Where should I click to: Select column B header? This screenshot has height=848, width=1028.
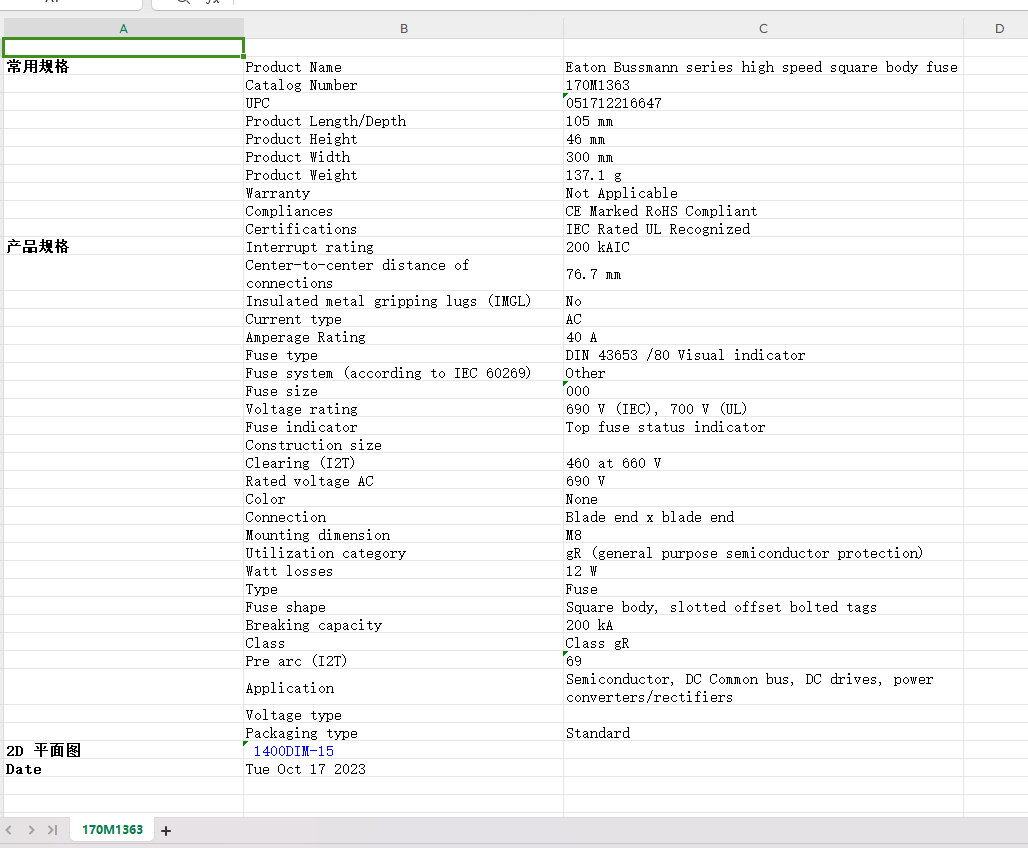(x=404, y=28)
